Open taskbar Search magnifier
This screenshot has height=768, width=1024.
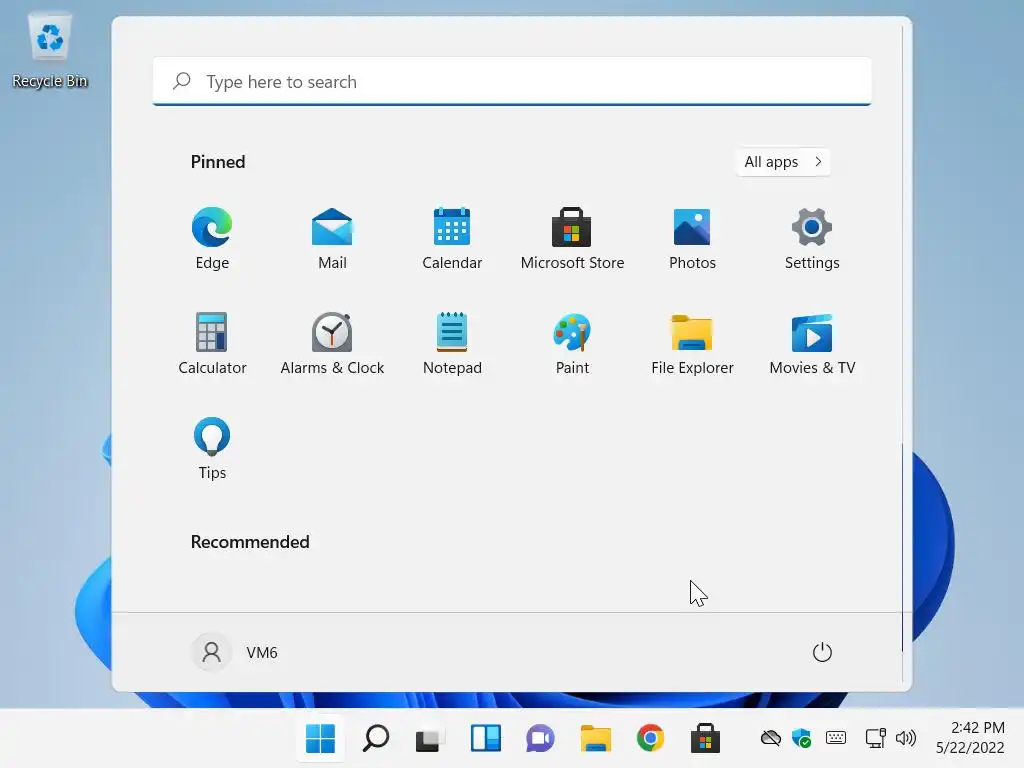(376, 739)
